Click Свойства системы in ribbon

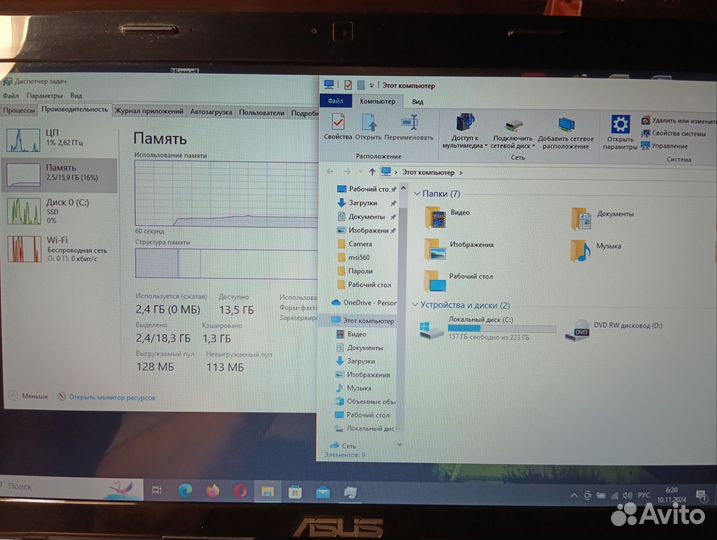point(674,134)
